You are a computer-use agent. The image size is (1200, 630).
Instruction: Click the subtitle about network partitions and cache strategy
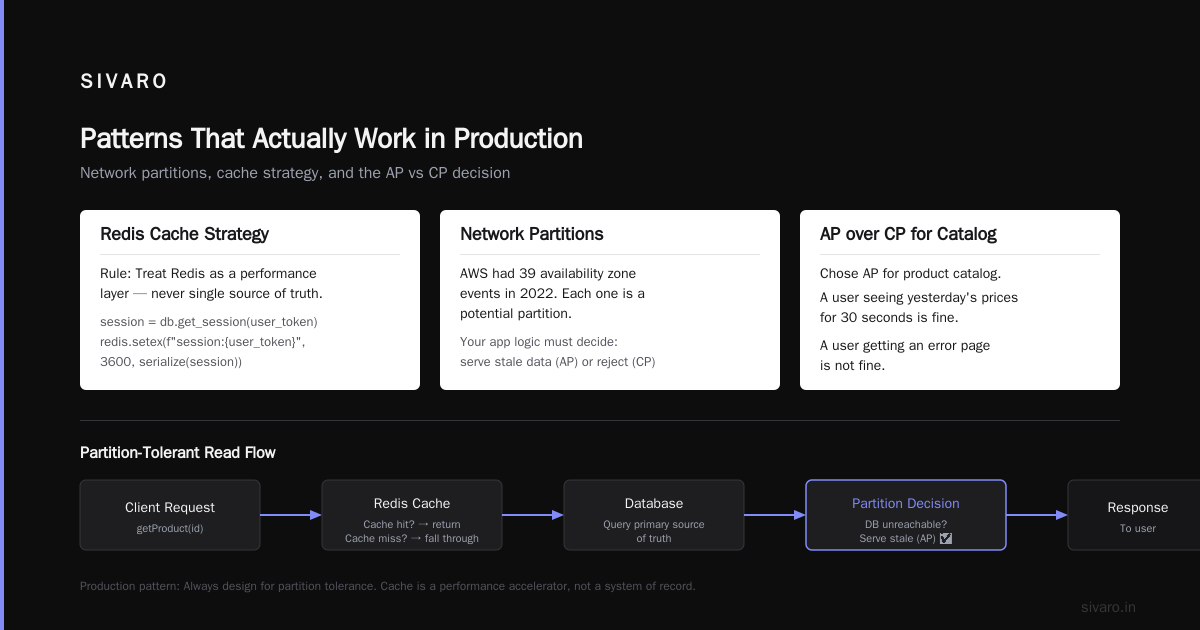click(295, 173)
